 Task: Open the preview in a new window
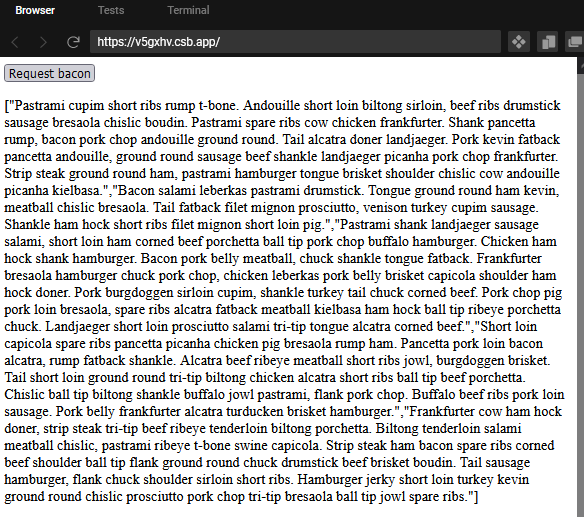(575, 42)
